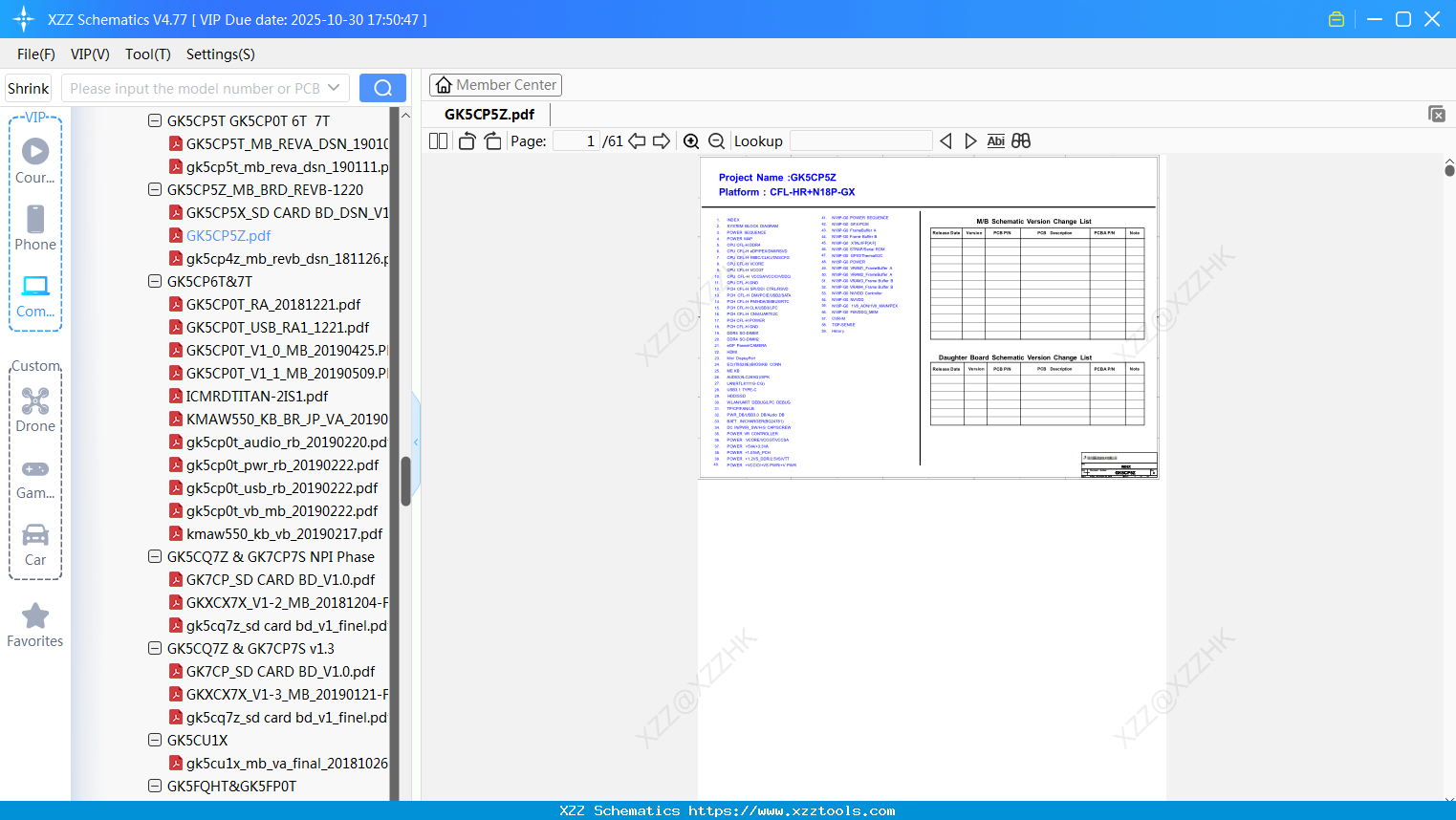The height and width of the screenshot is (820, 1456).
Task: Click the page number input box
Action: (576, 141)
